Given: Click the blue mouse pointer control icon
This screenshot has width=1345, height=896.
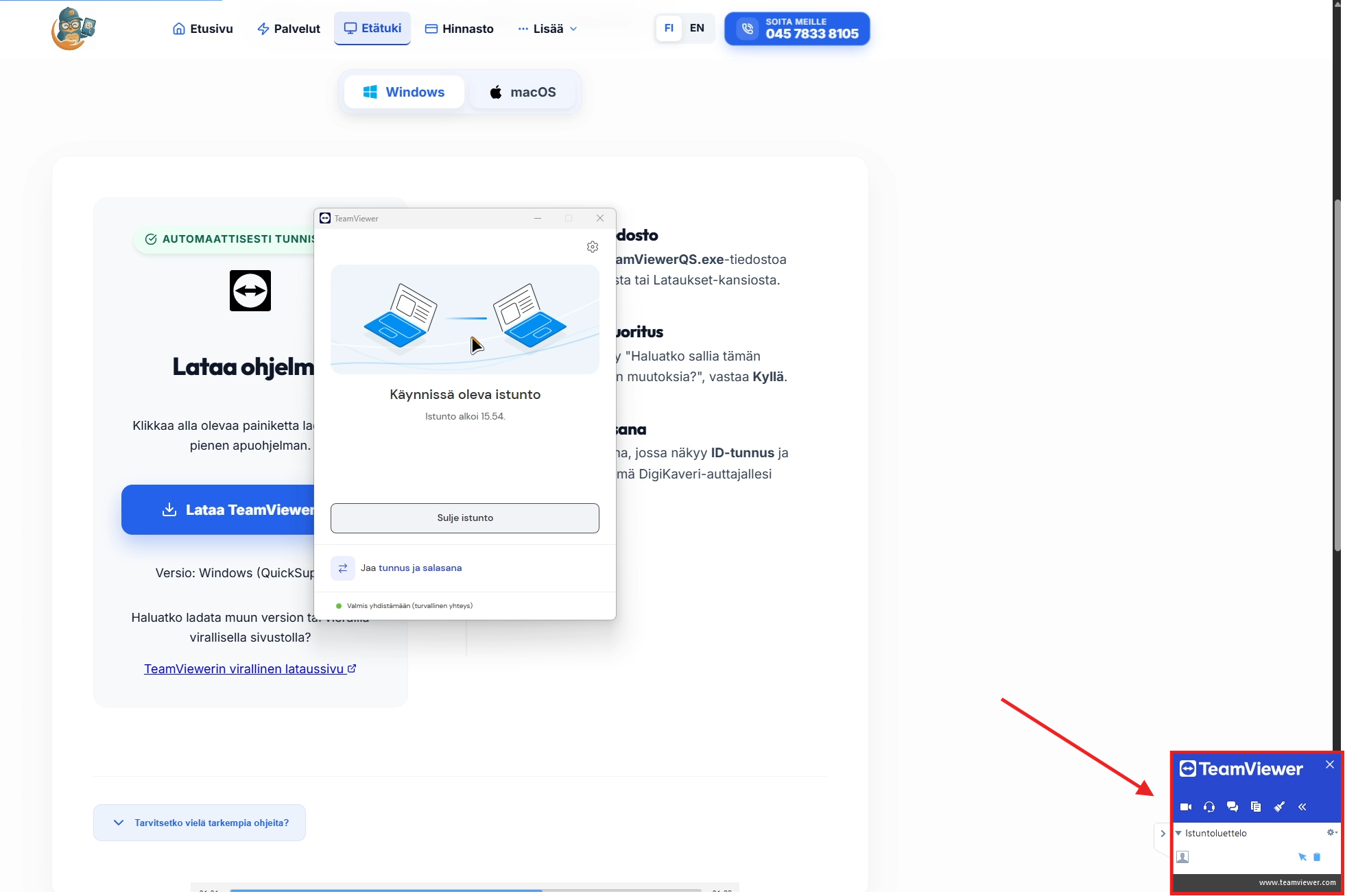Looking at the screenshot, I should (x=1302, y=857).
